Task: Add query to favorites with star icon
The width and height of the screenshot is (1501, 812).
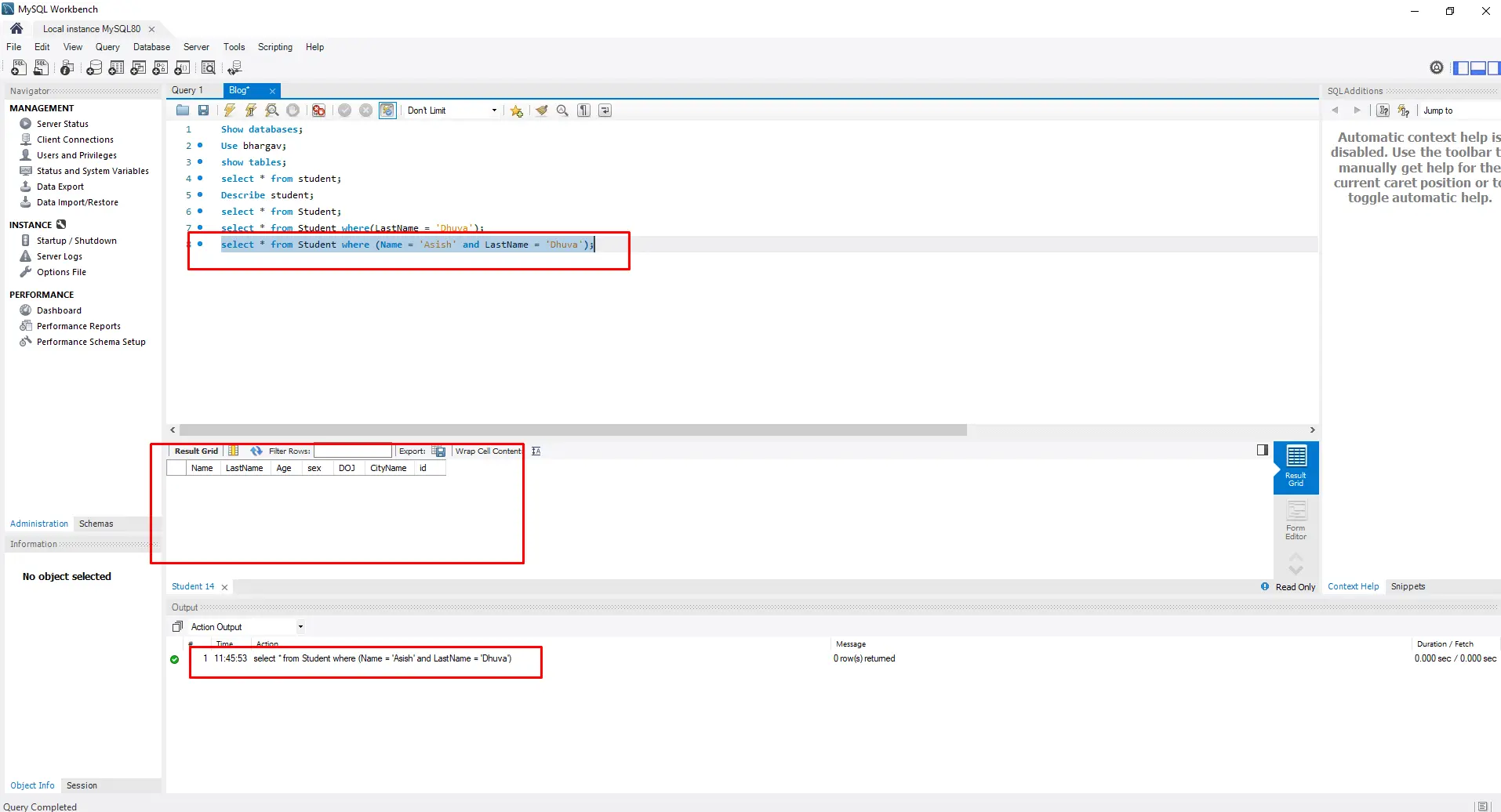Action: coord(516,111)
